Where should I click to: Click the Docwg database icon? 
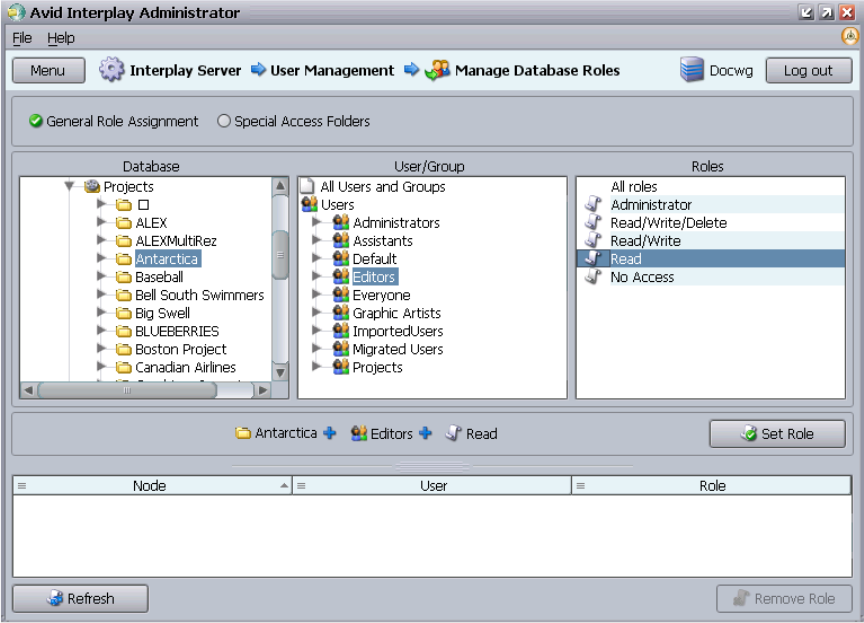click(x=692, y=71)
